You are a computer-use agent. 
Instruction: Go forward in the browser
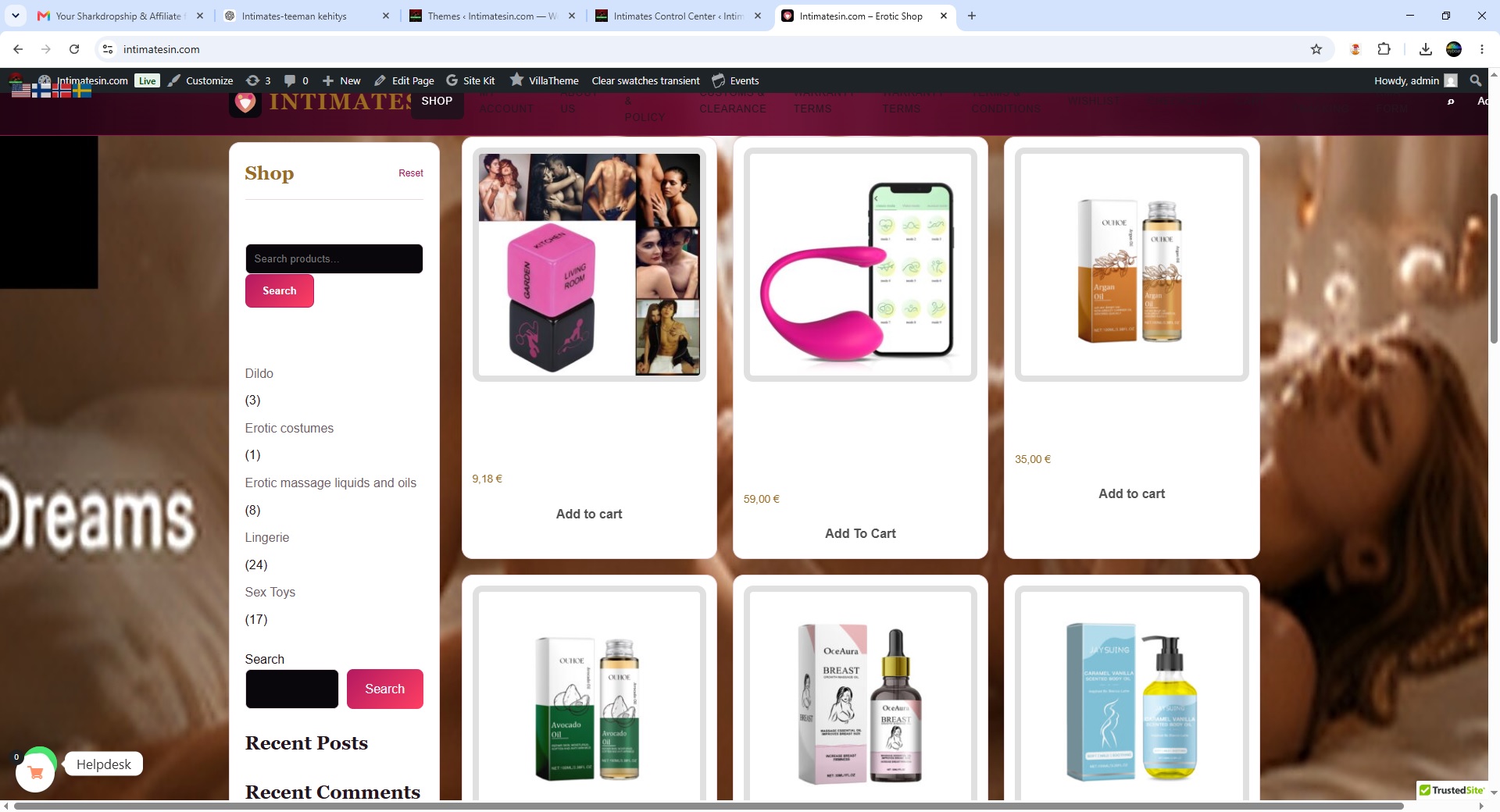(46, 49)
